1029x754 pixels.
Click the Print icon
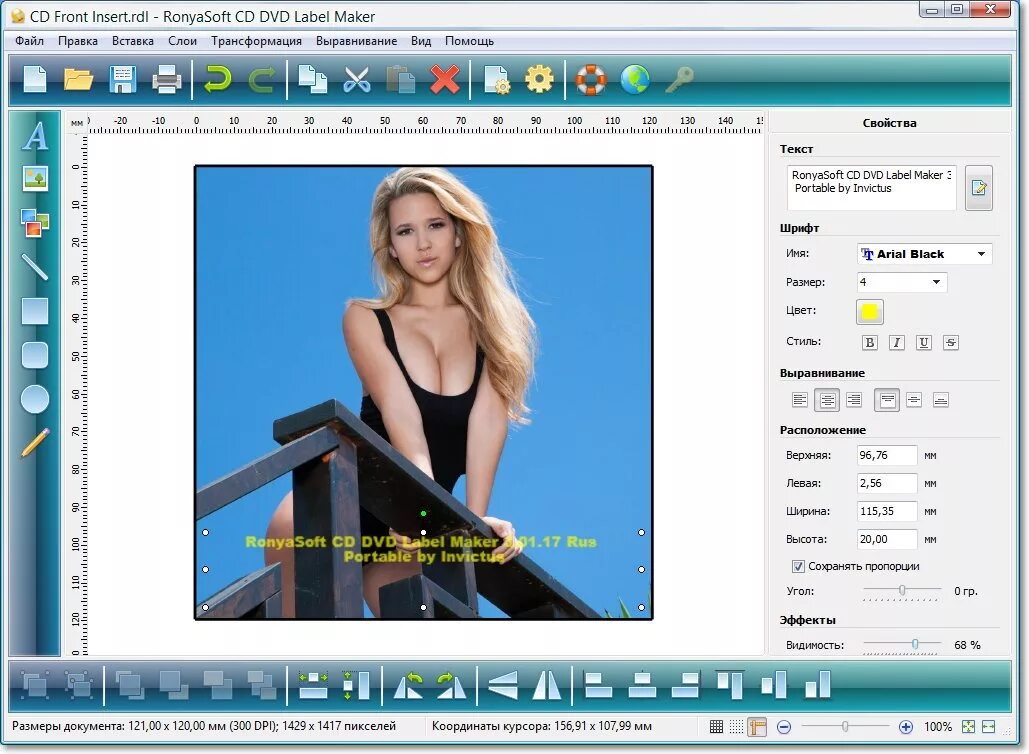[167, 80]
